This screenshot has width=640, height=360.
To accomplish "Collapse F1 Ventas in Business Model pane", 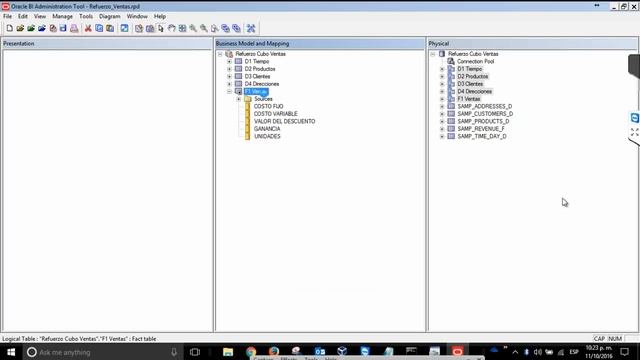I will pos(229,91).
